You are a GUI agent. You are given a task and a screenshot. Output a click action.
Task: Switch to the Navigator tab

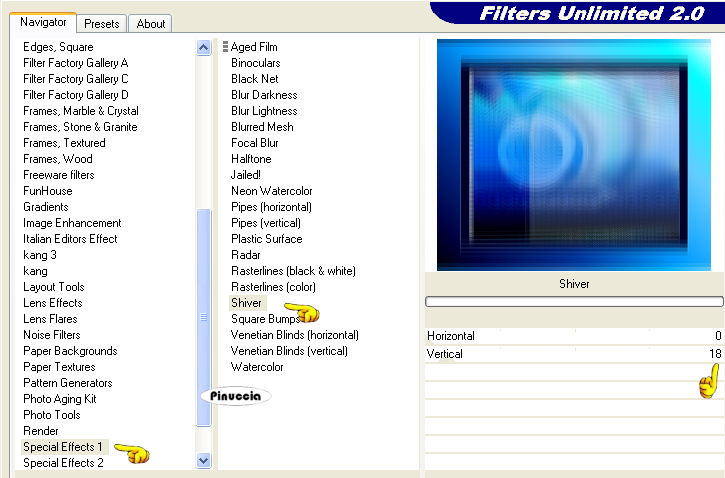coord(43,22)
